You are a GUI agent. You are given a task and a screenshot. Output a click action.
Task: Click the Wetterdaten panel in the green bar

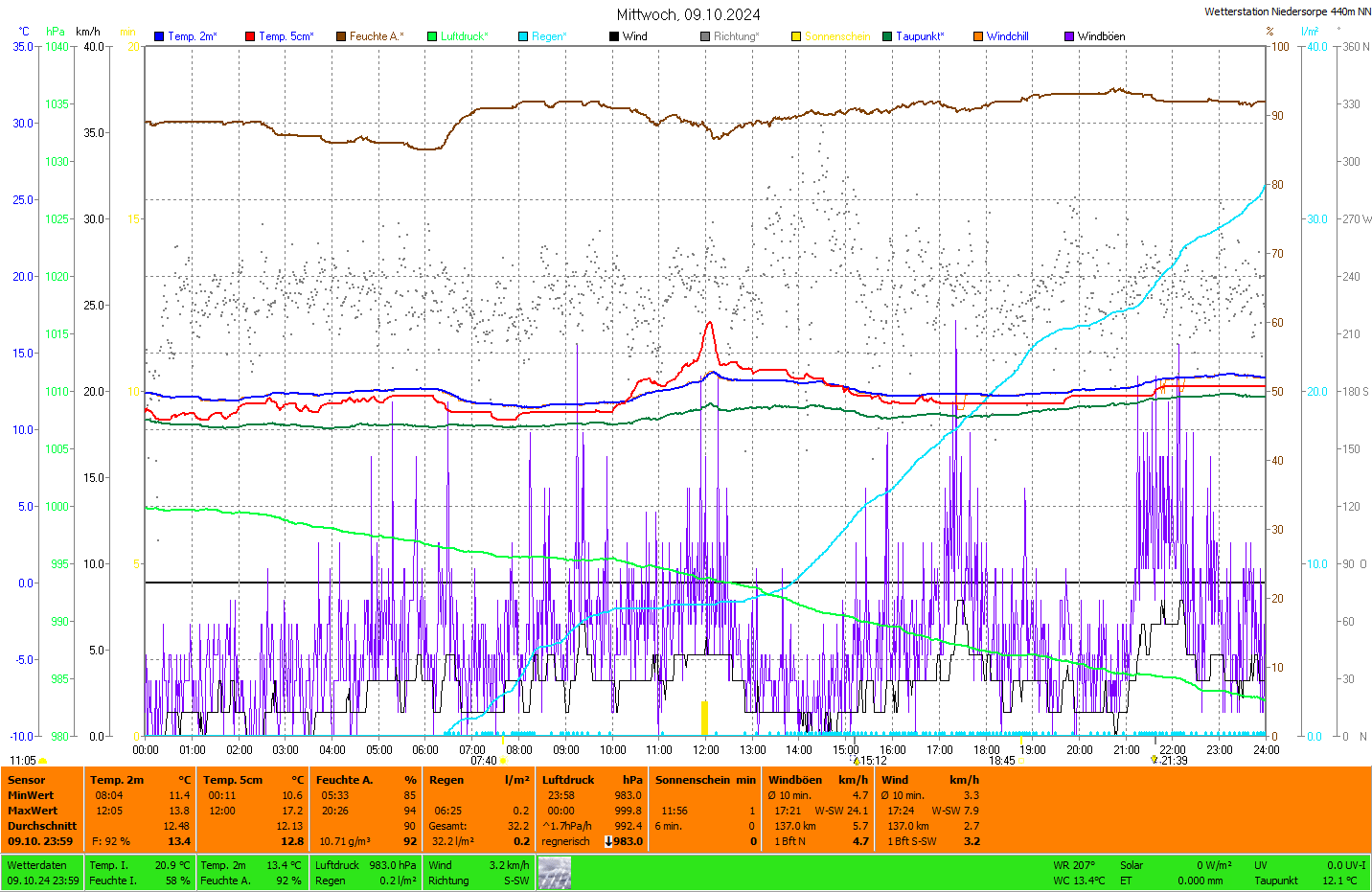[x=42, y=873]
